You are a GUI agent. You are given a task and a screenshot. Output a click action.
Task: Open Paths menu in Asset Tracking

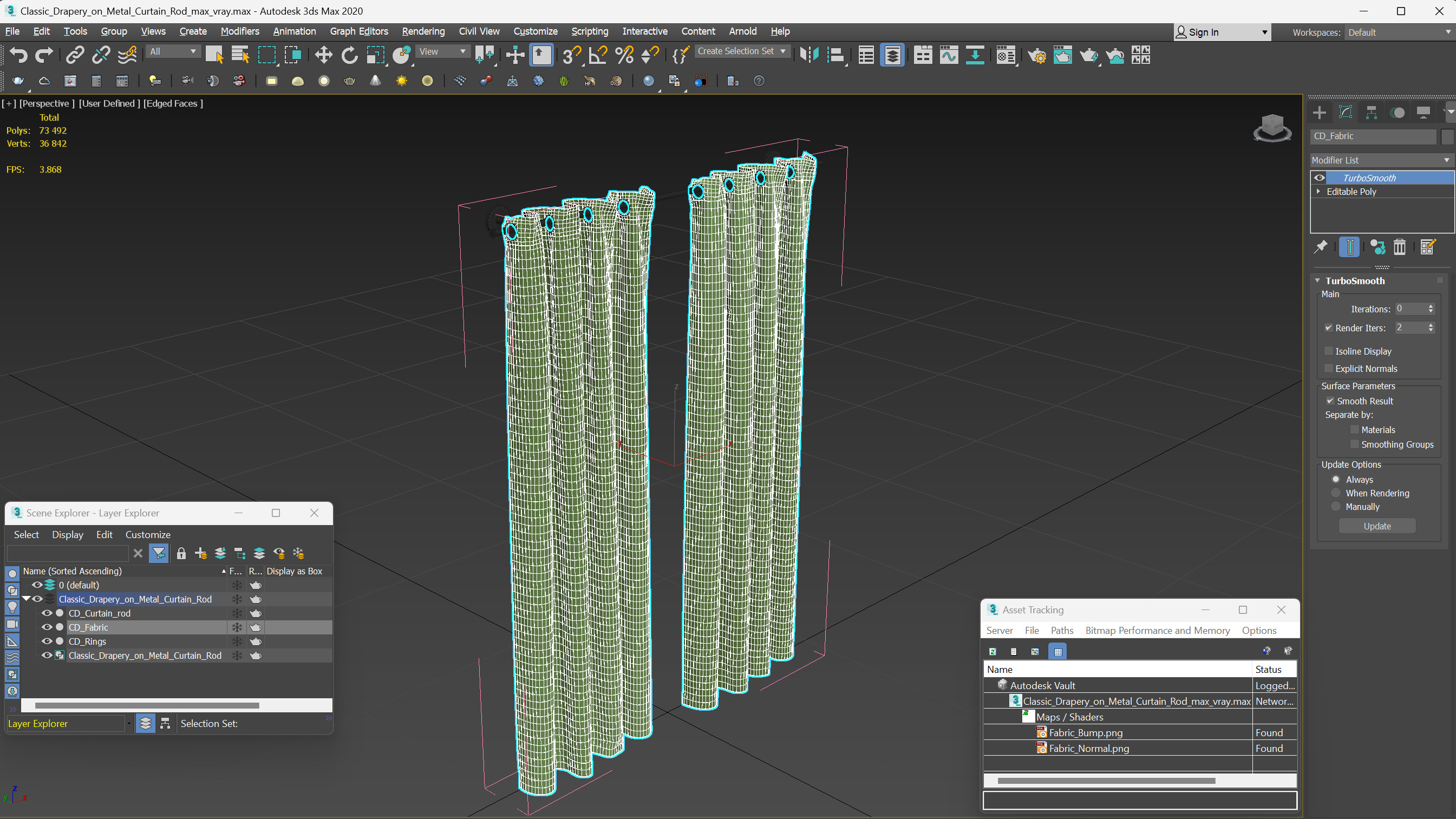click(x=1061, y=630)
